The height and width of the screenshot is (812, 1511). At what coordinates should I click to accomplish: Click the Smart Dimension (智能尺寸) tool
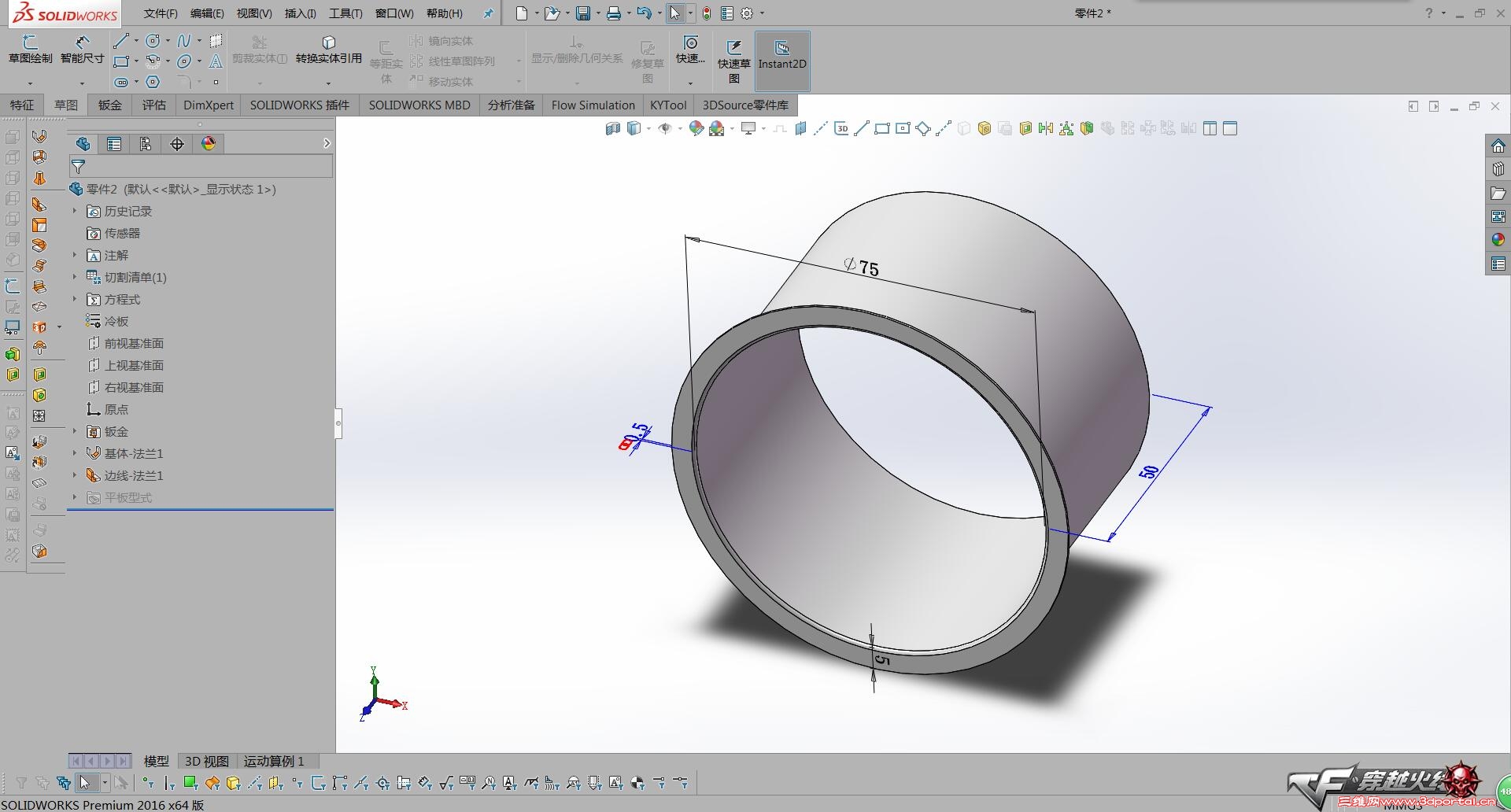click(82, 49)
